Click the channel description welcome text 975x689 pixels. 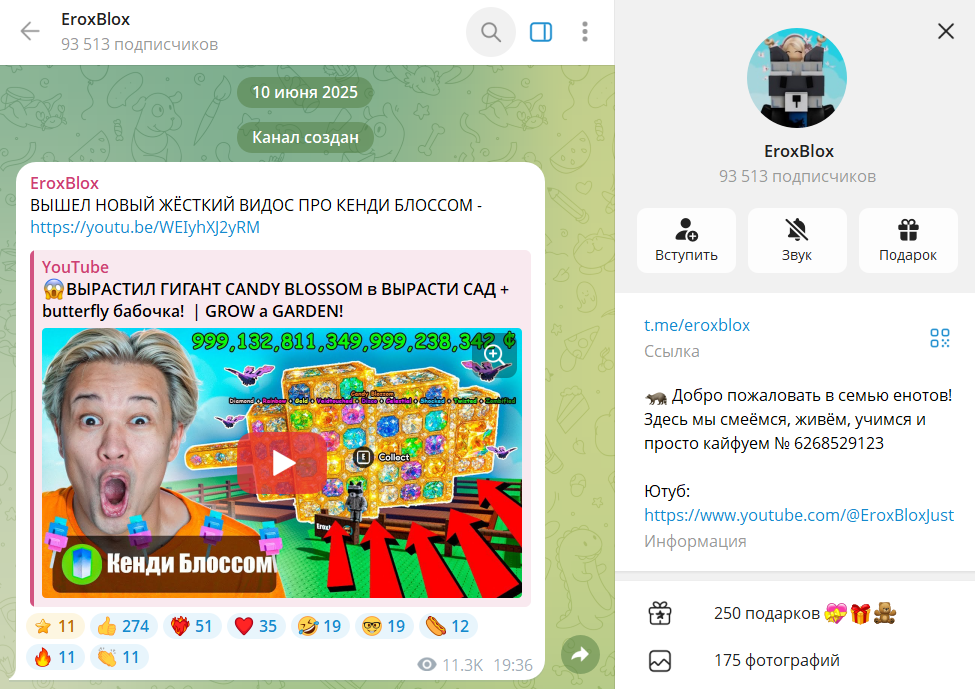[798, 419]
